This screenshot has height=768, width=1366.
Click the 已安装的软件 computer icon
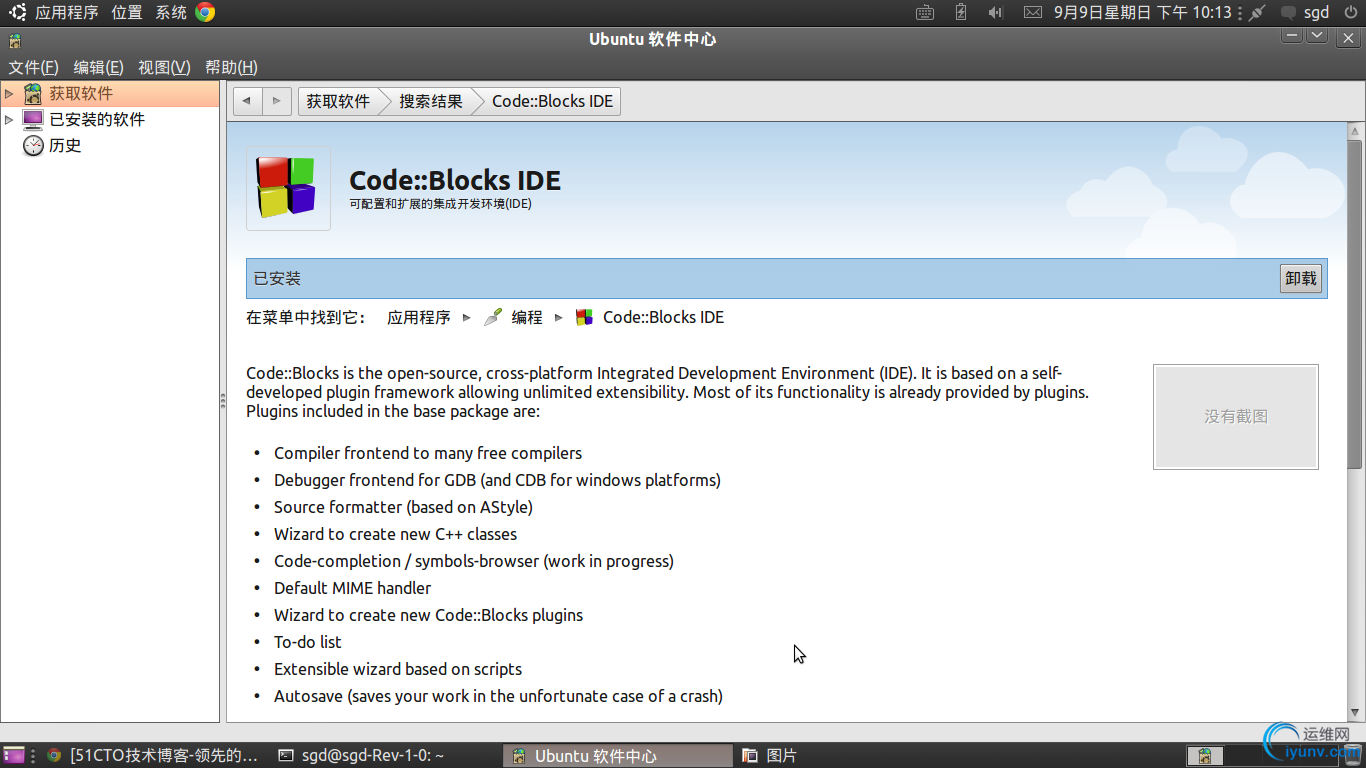click(x=33, y=119)
